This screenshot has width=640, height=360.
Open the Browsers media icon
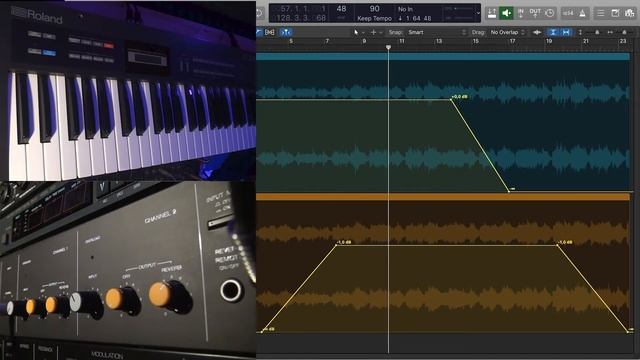coord(630,13)
